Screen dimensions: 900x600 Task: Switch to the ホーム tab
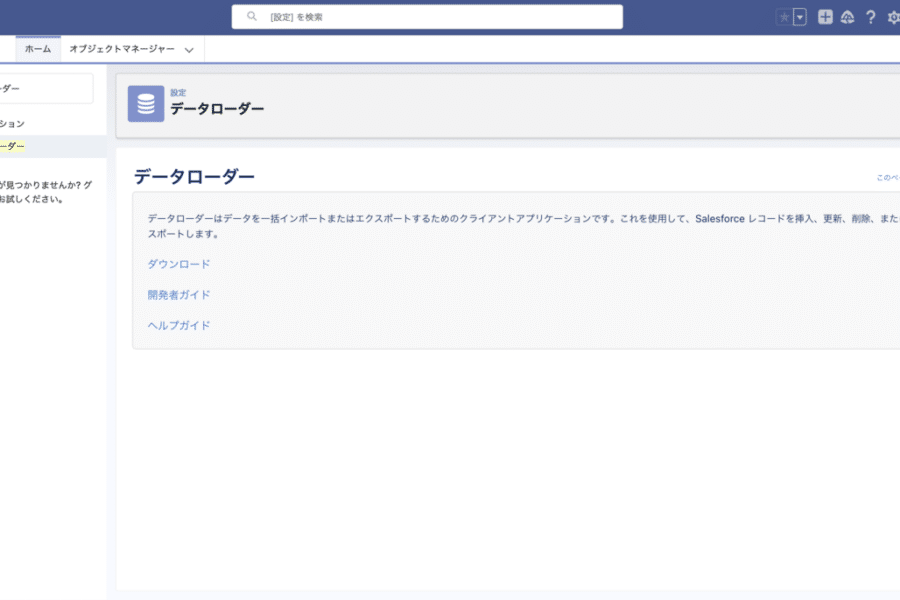(x=38, y=49)
